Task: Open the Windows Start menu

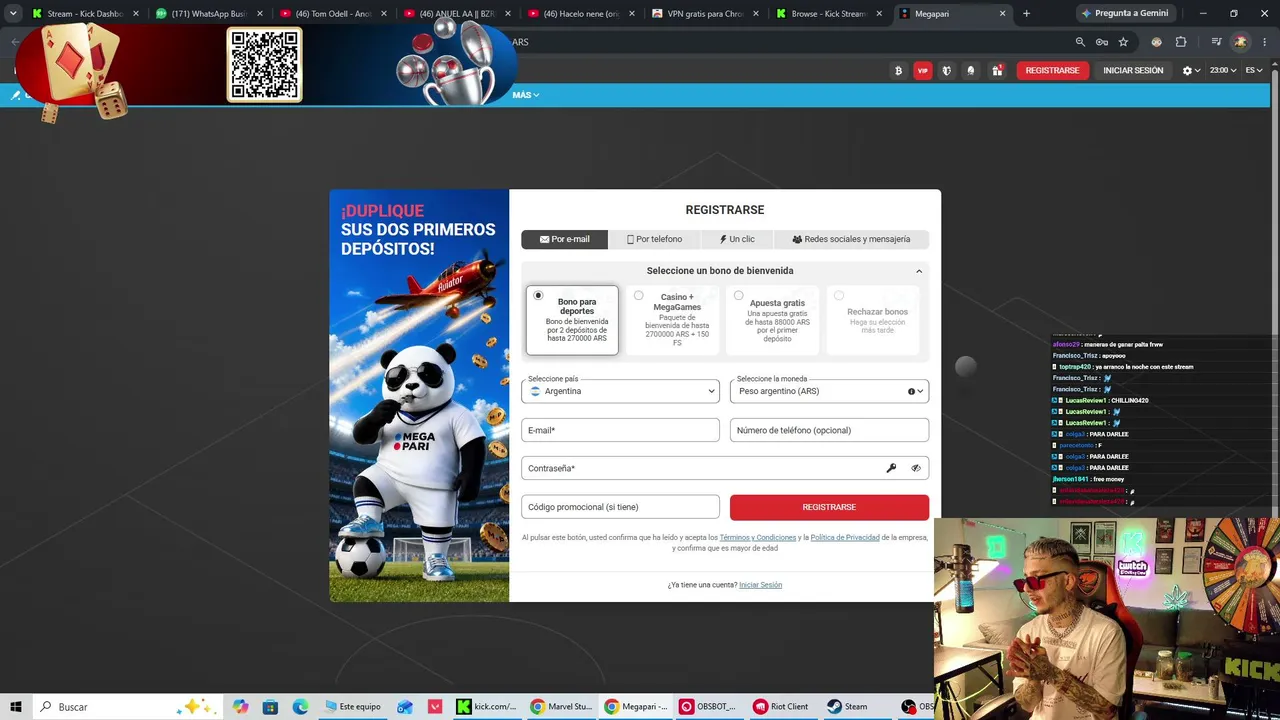Action: 16,706
